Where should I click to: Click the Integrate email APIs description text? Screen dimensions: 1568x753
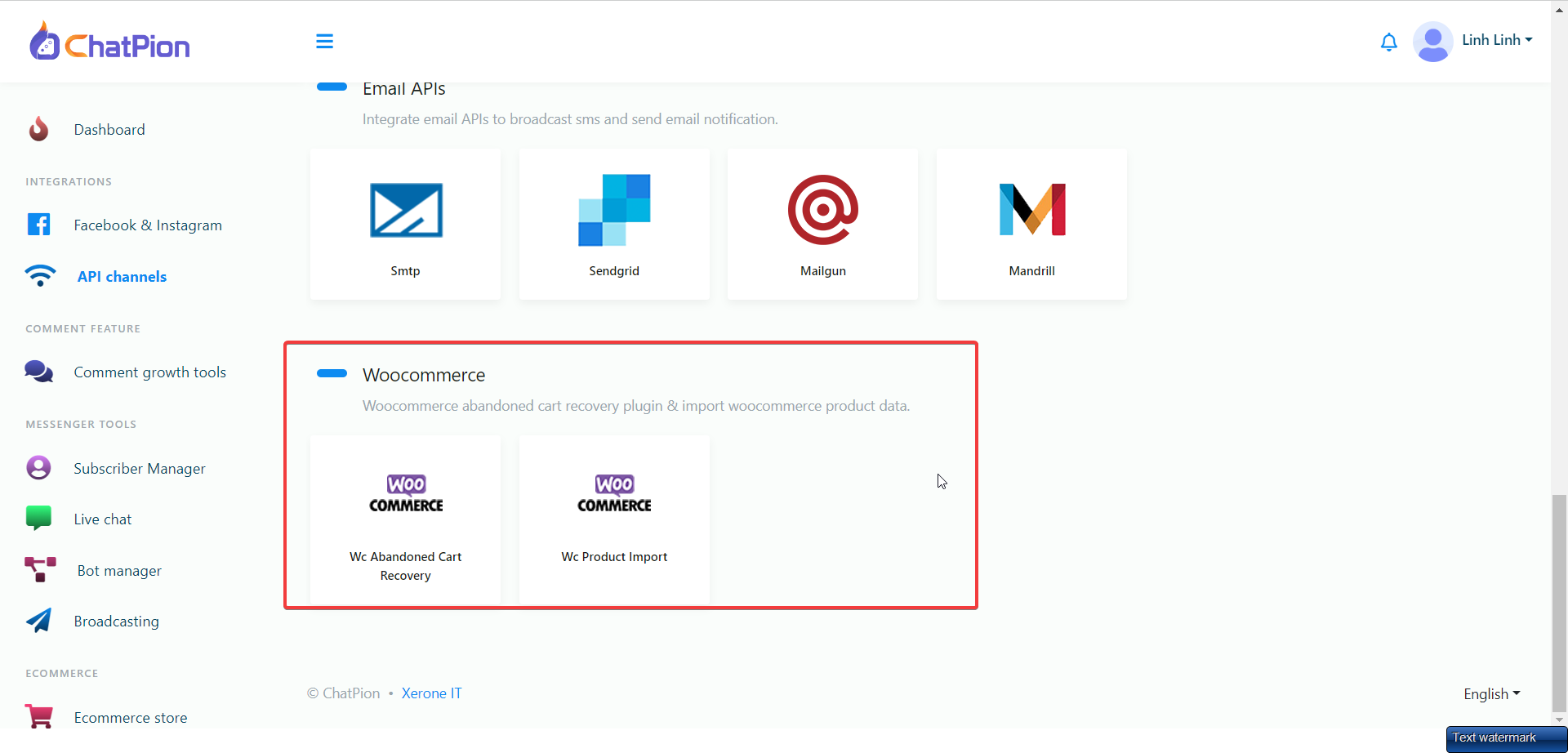point(570,119)
